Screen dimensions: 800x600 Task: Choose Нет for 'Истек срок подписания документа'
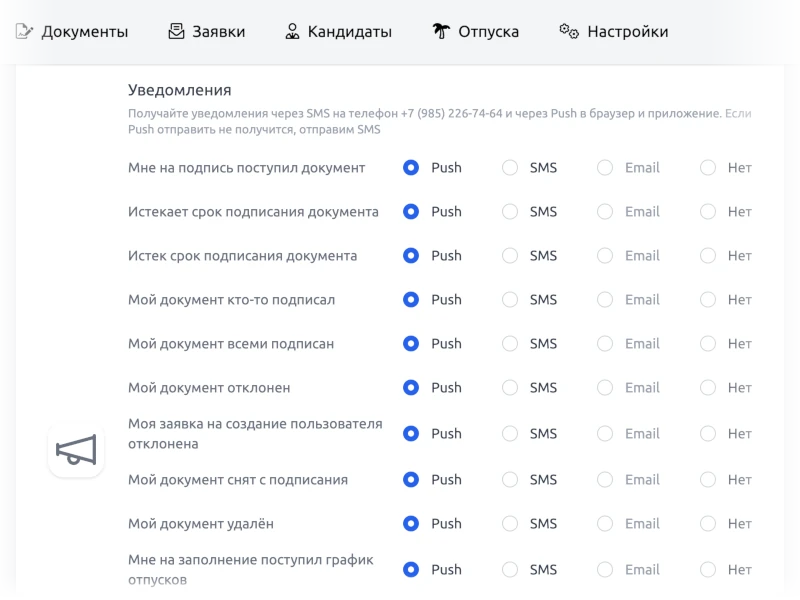click(708, 256)
